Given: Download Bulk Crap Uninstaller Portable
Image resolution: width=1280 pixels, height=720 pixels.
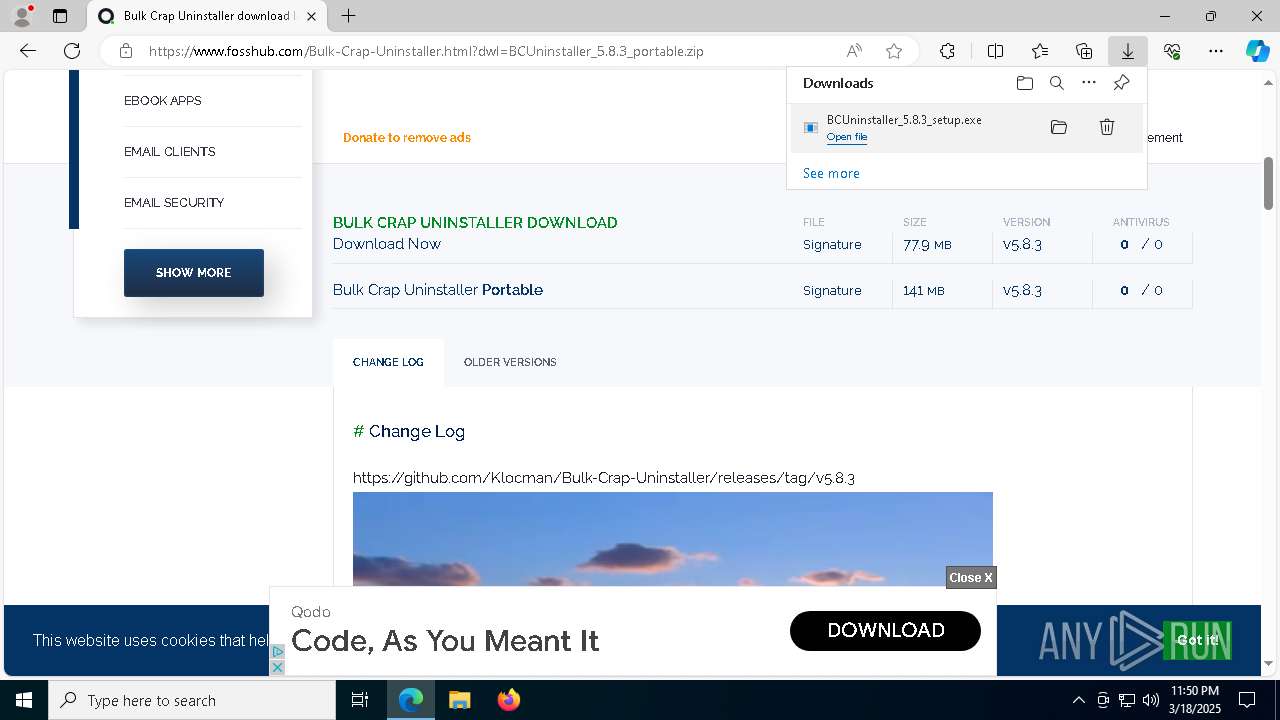Looking at the screenshot, I should tap(438, 290).
